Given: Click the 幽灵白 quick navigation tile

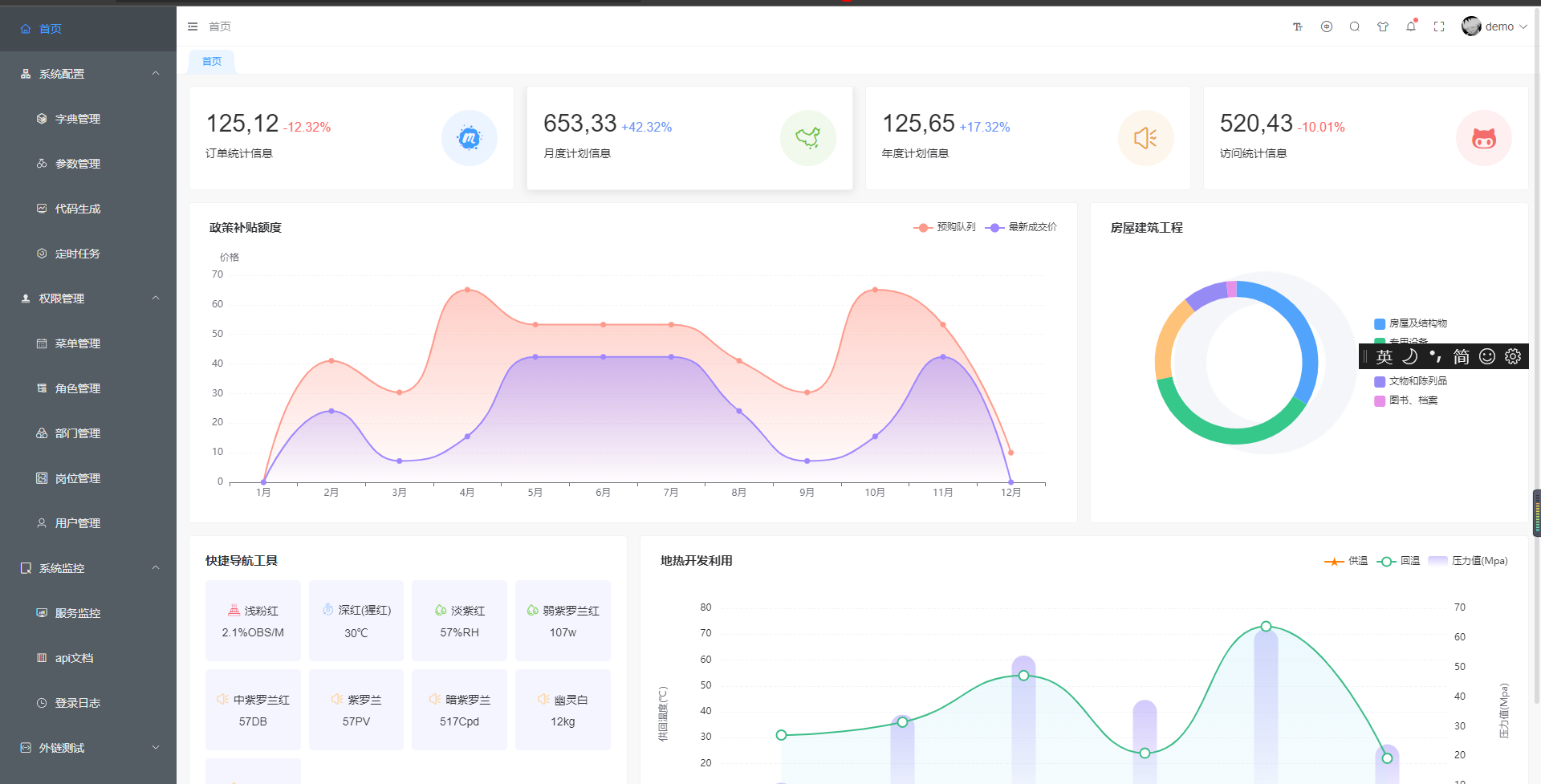Looking at the screenshot, I should click(x=563, y=709).
